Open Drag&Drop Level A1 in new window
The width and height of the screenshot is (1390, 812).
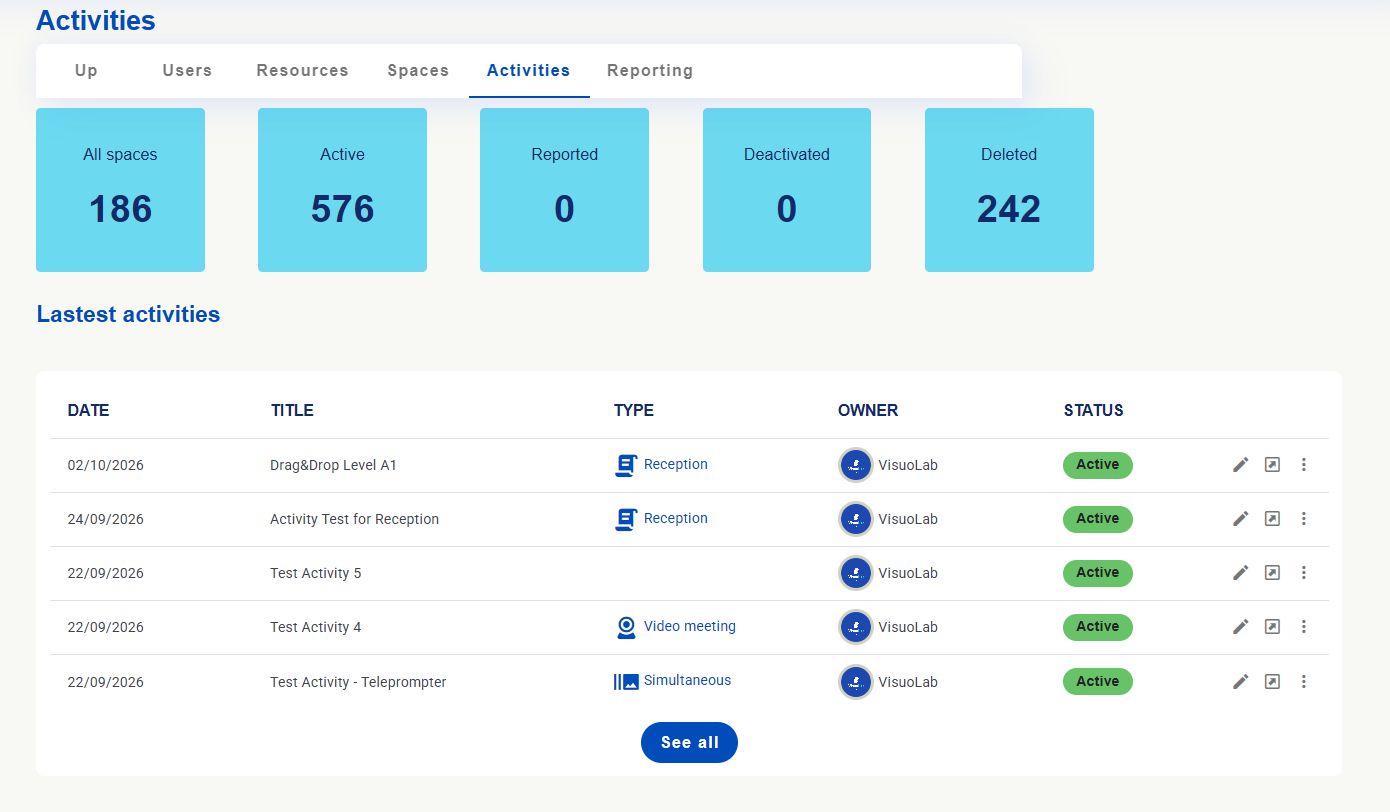coord(1272,465)
